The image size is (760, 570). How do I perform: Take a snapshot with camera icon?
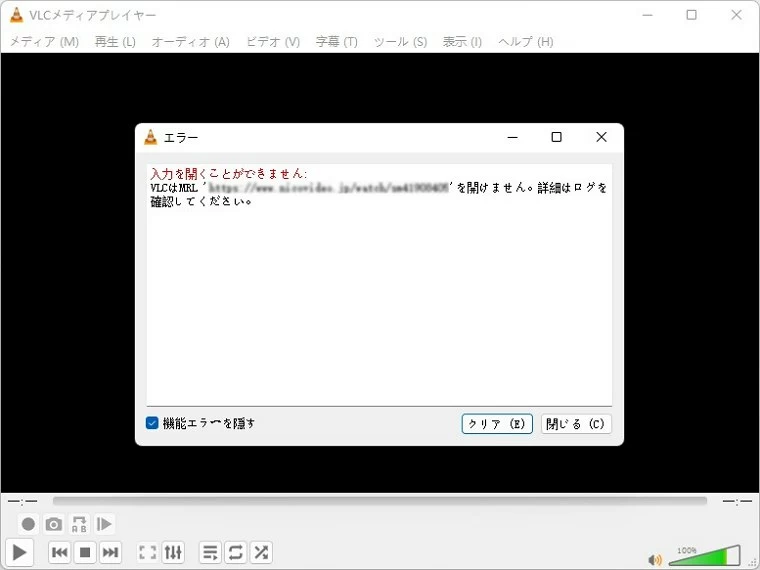pos(54,524)
